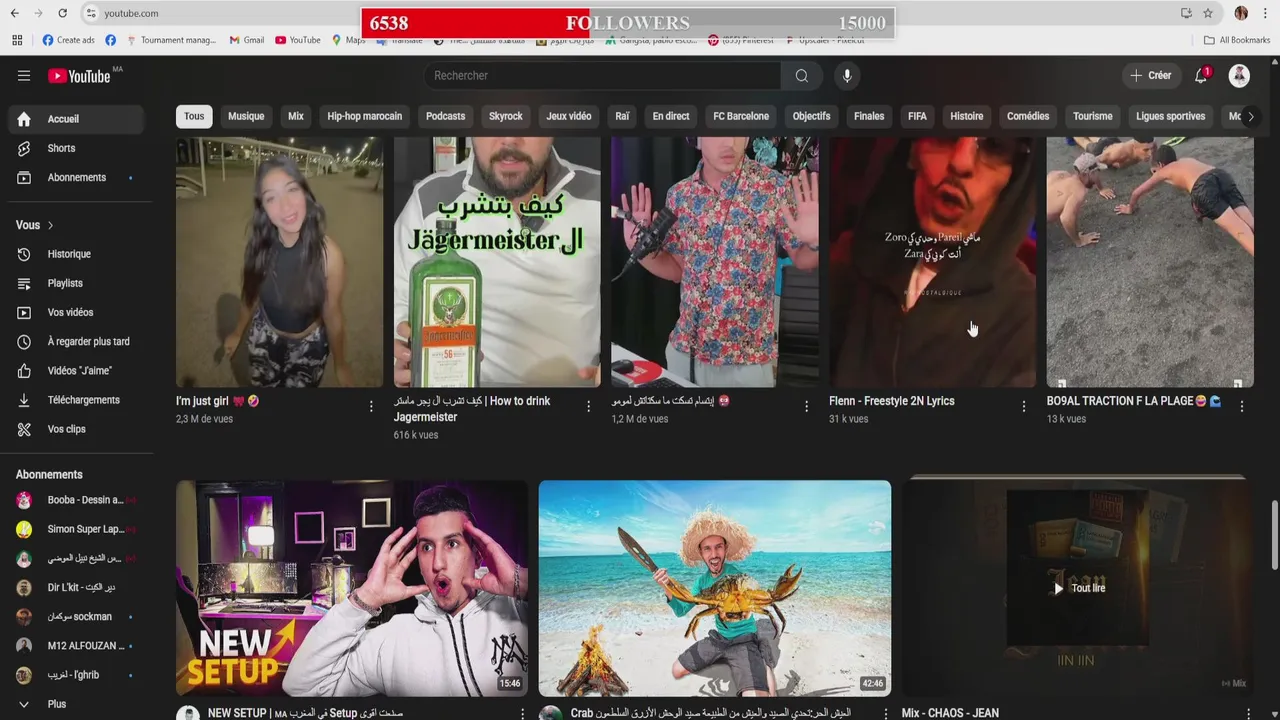Open Playlists in sidebar
This screenshot has width=1280, height=720.
tap(76, 283)
